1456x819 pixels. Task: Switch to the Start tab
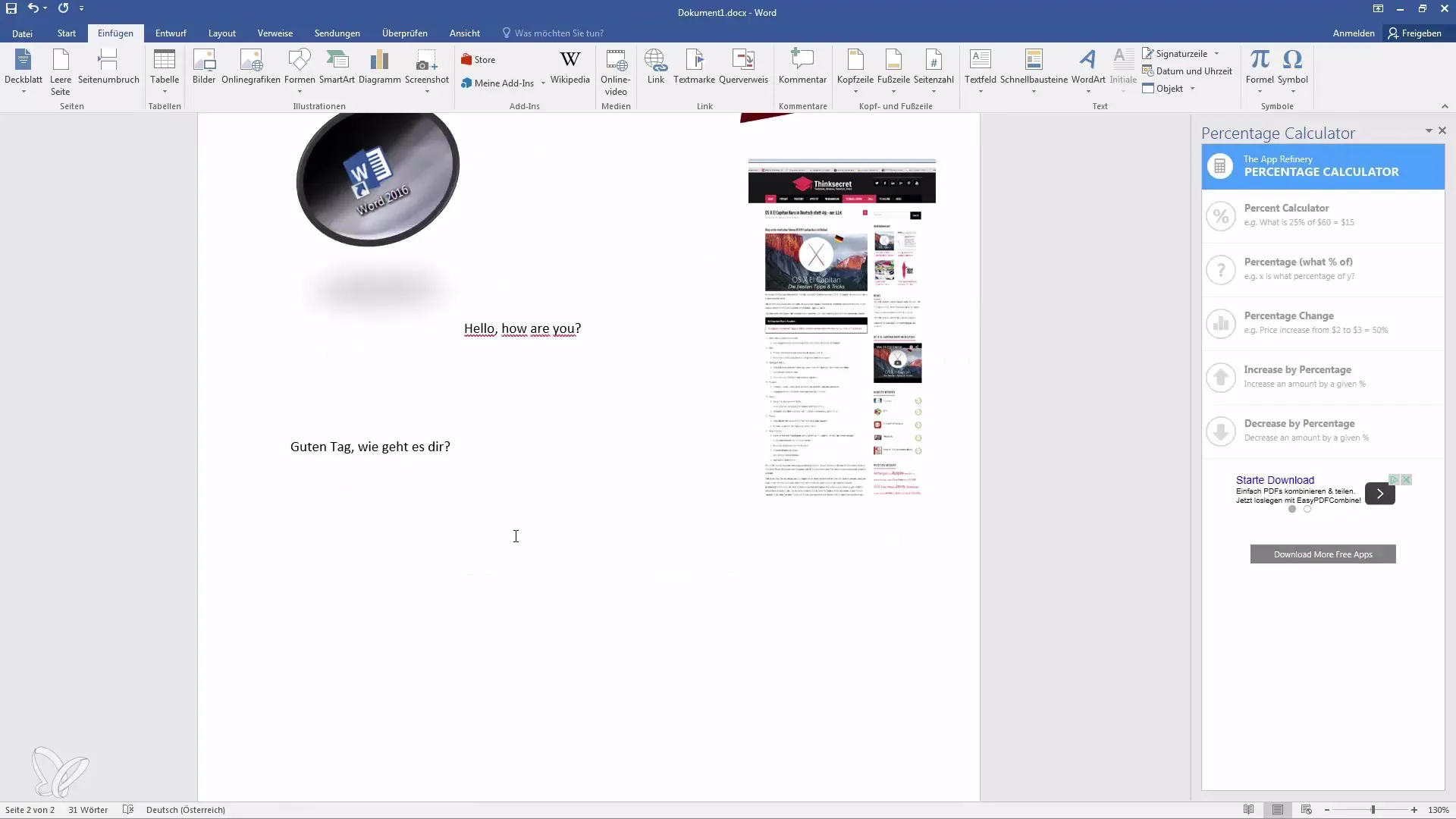pos(67,33)
